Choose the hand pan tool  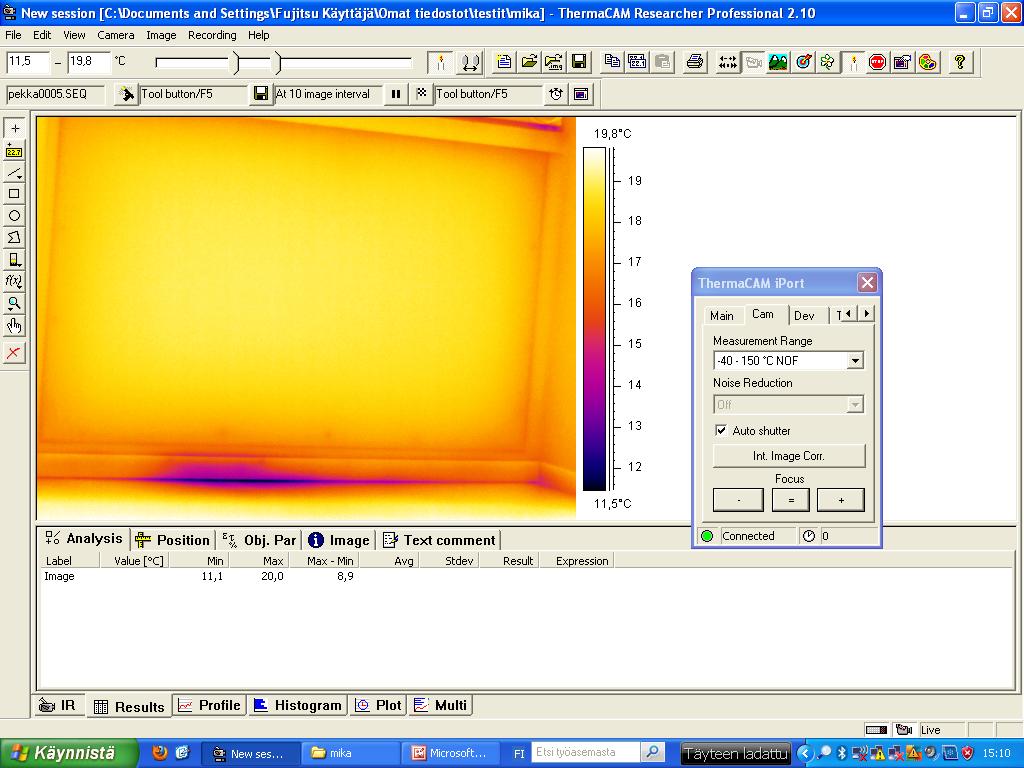14,326
